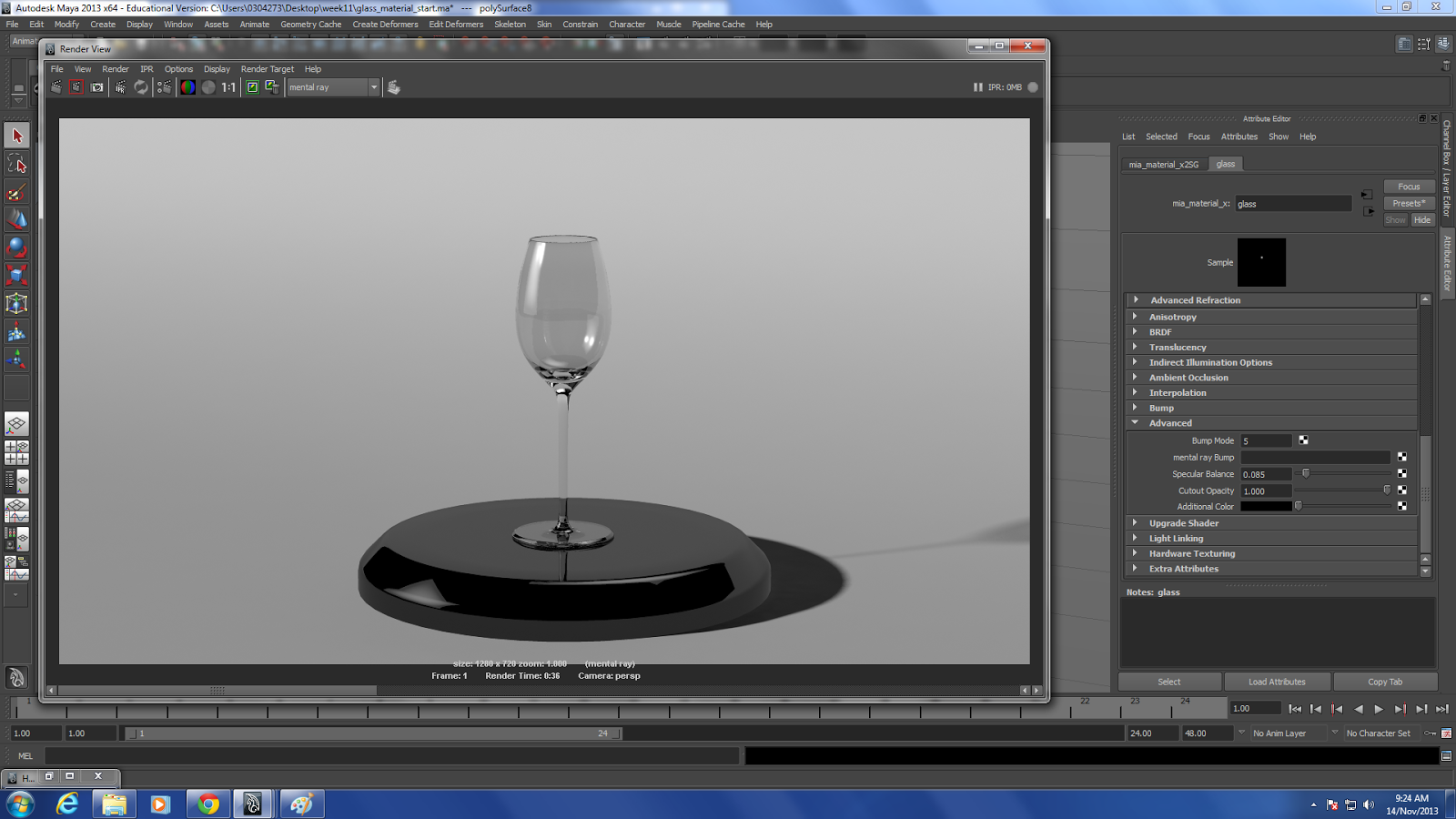This screenshot has height=819, width=1456.
Task: Click the Show Manipulator tool
Action: point(16,359)
